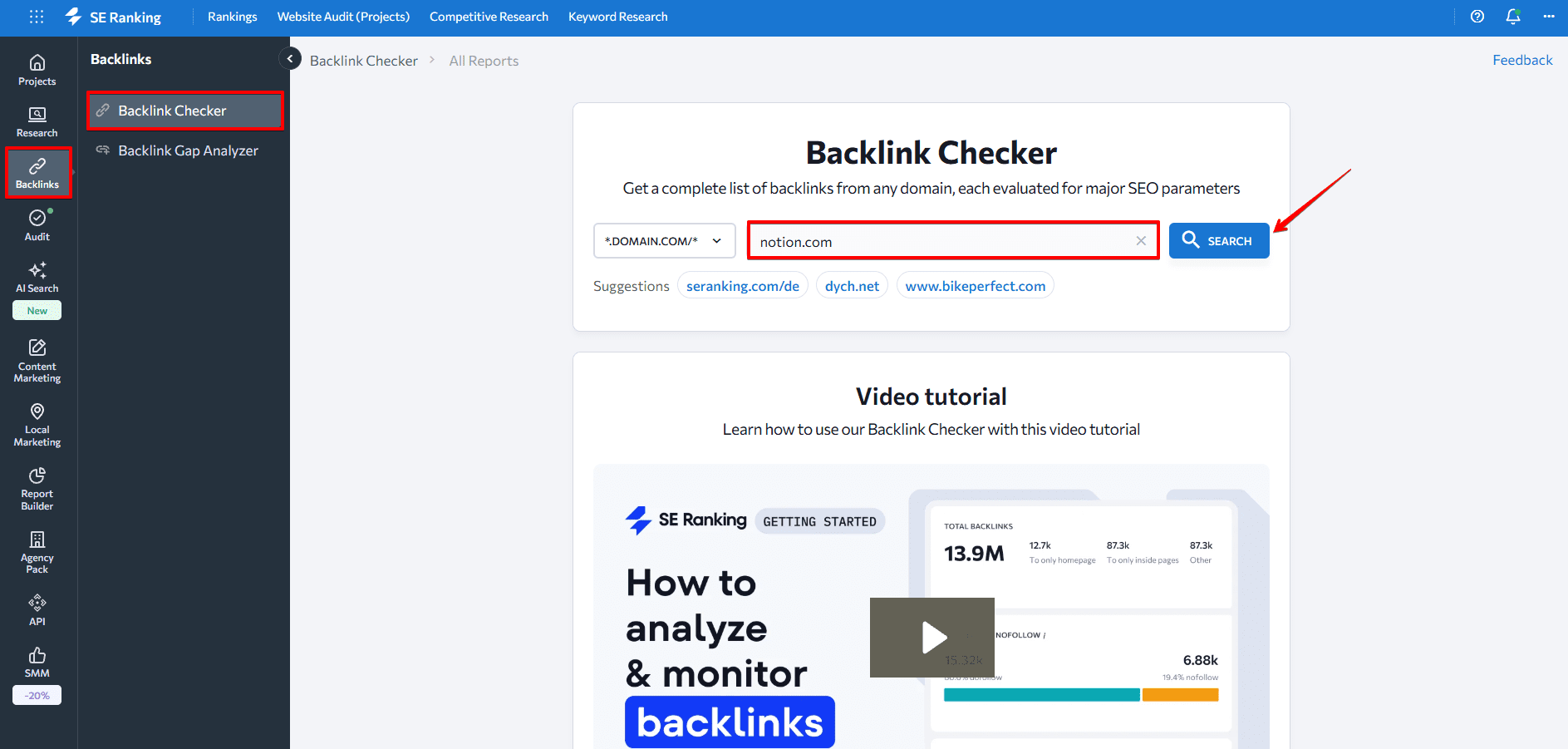Viewport: 1568px width, 749px height.
Task: Open Content Marketing in the sidebar
Action: 37,361
